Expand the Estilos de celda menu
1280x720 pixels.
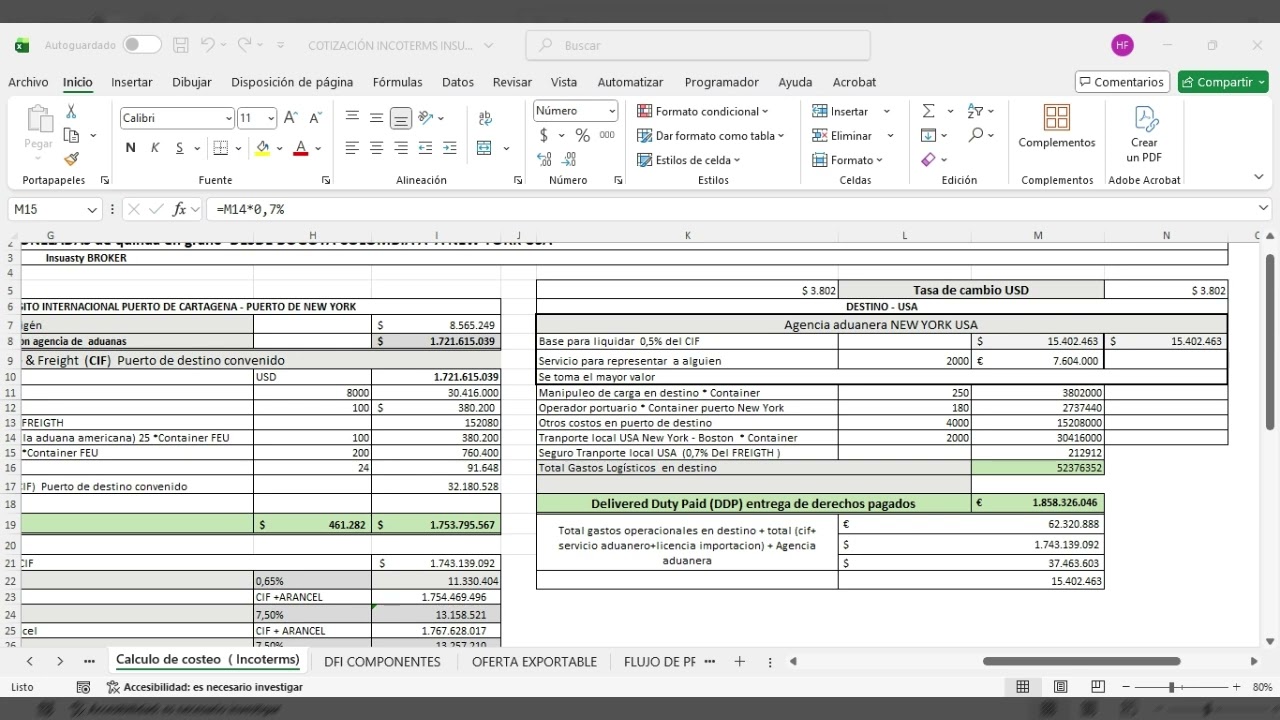(689, 160)
